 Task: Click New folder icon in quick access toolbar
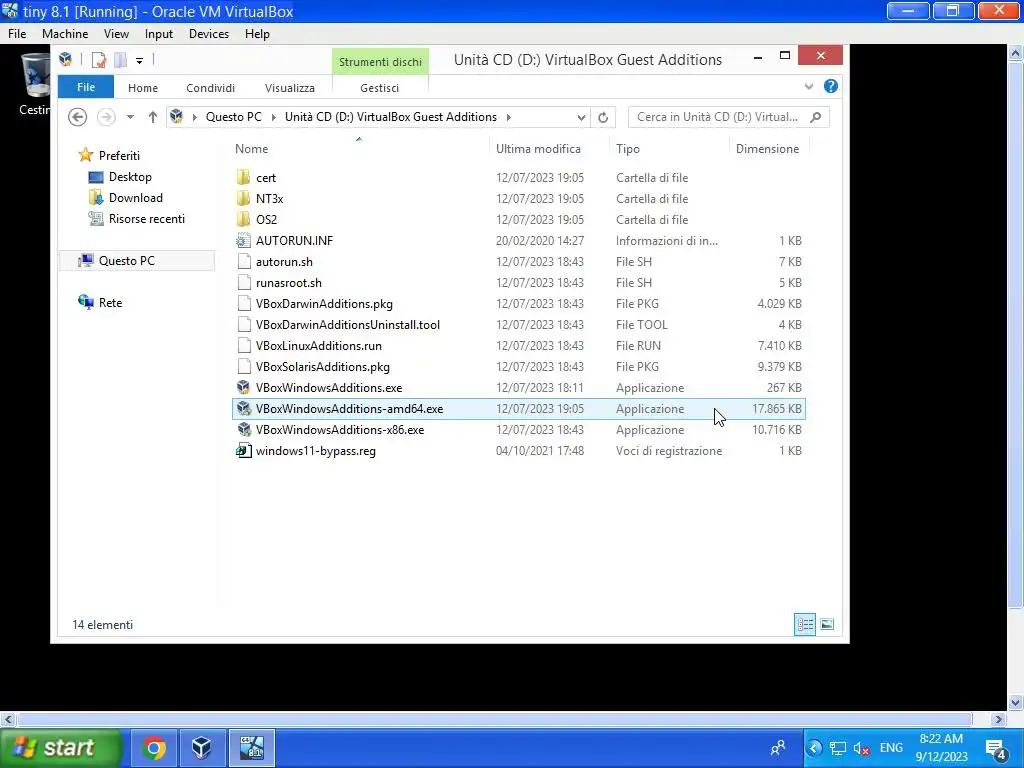(120, 60)
